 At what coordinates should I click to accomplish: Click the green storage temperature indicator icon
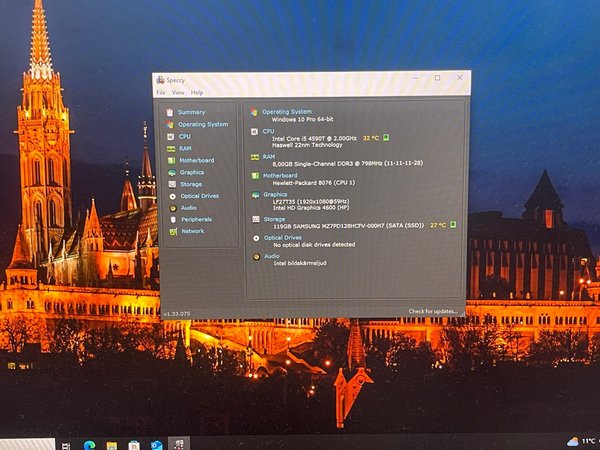pyautogui.click(x=453, y=225)
